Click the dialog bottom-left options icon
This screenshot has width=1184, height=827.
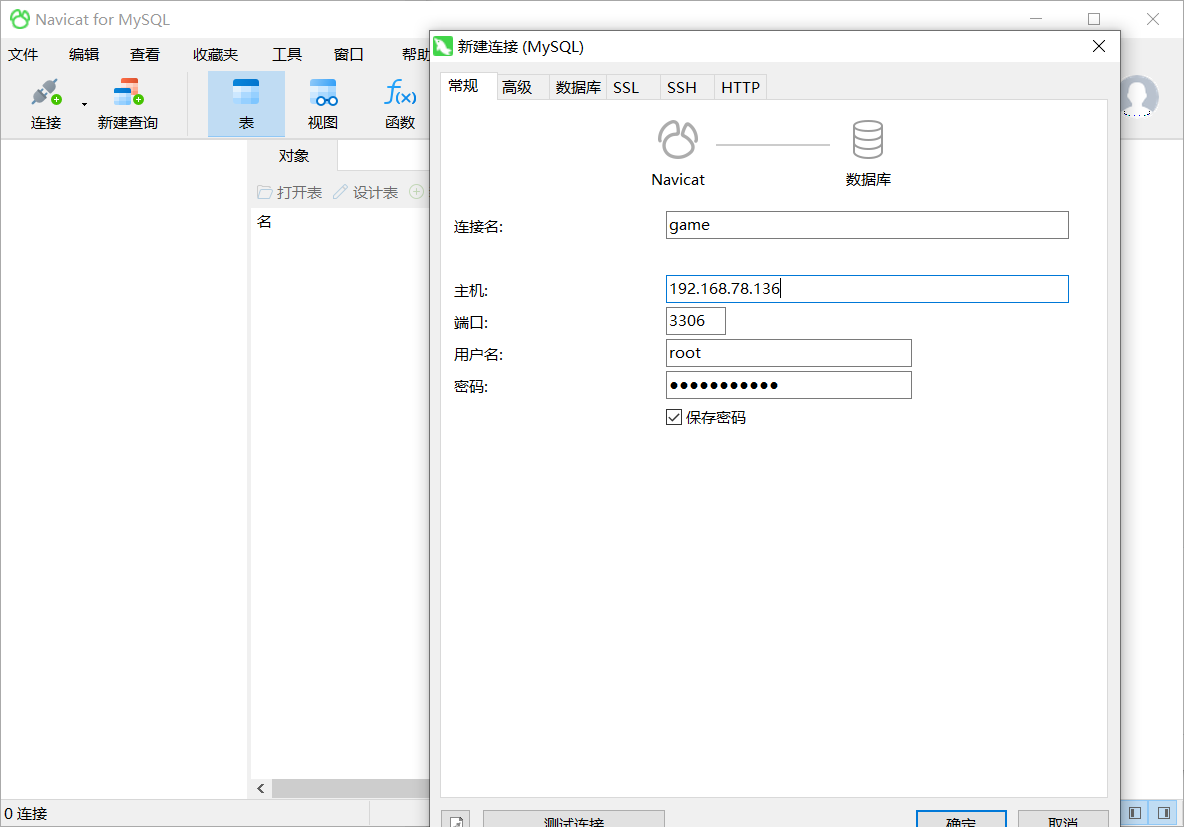point(456,819)
